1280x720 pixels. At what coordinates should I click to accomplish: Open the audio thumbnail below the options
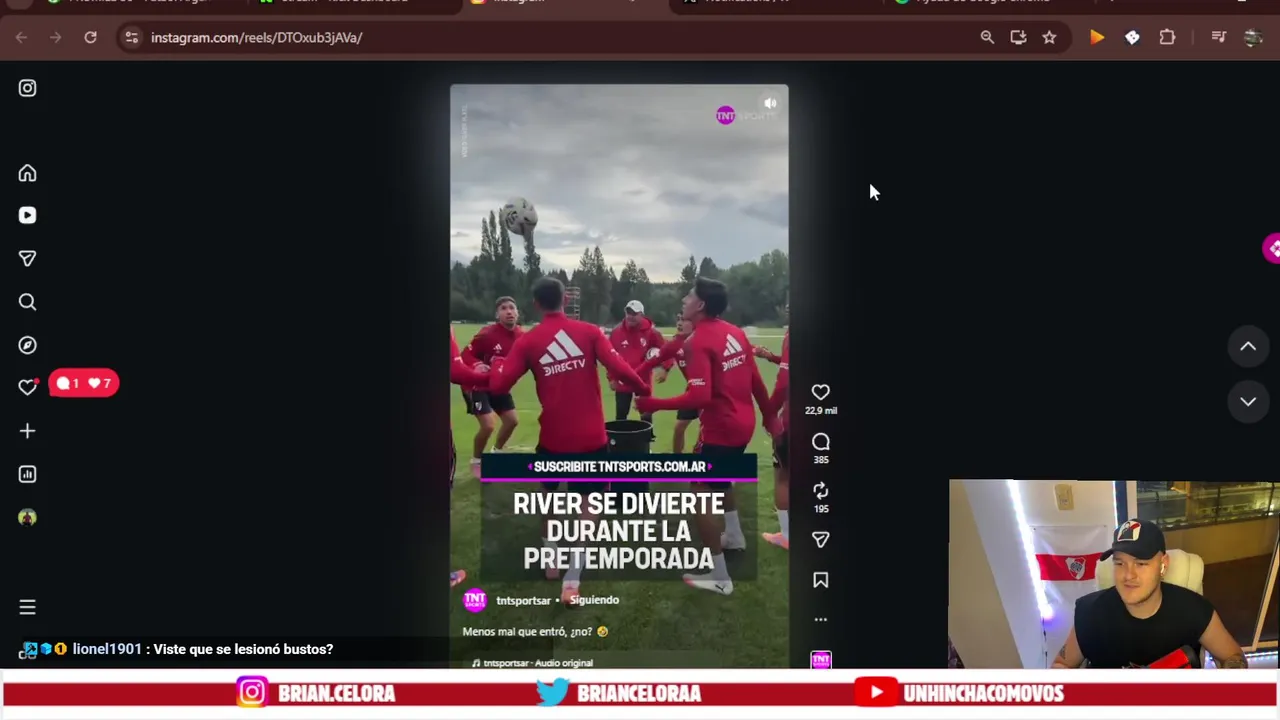point(820,660)
